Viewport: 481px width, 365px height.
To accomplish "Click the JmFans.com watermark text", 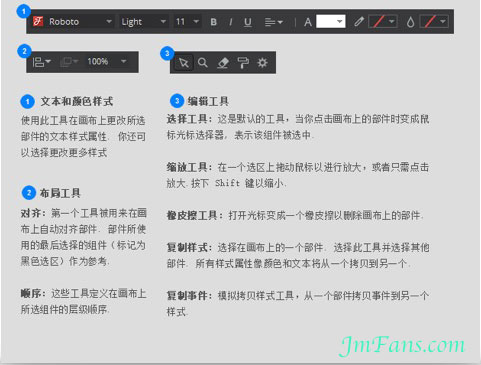I will (x=402, y=346).
